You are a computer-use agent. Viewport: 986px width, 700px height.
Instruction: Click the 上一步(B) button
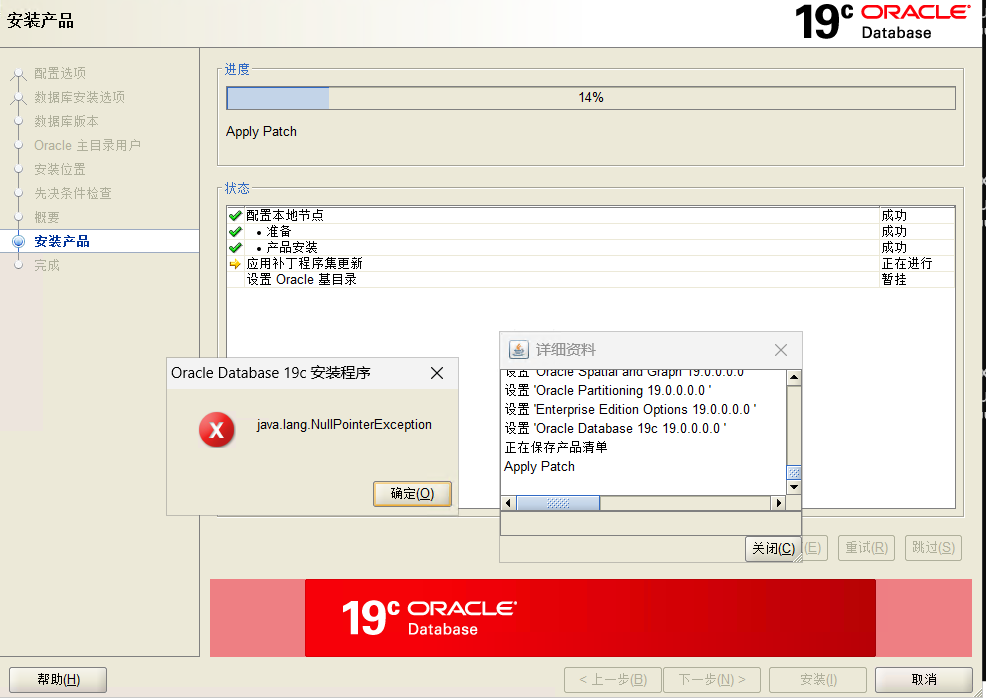coord(613,679)
